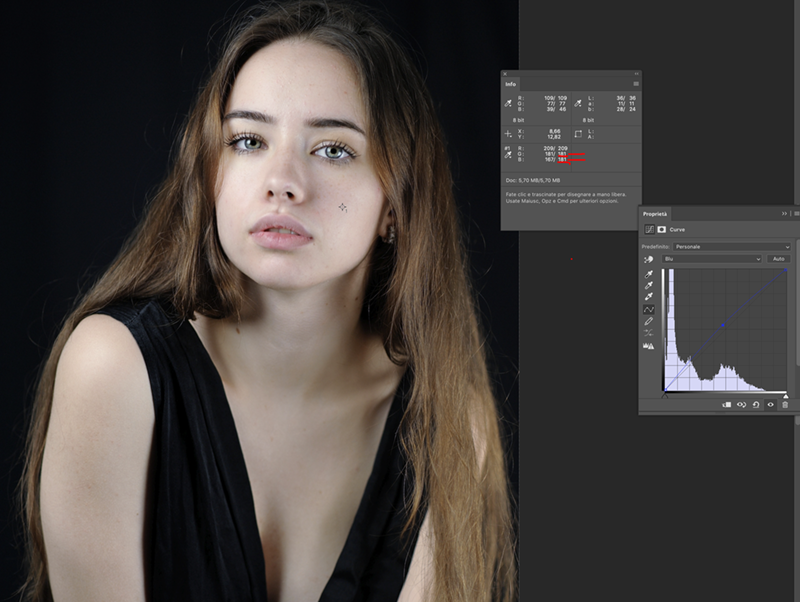This screenshot has height=602, width=800.
Task: Open the Blu channel dropdown
Action: pos(712,259)
